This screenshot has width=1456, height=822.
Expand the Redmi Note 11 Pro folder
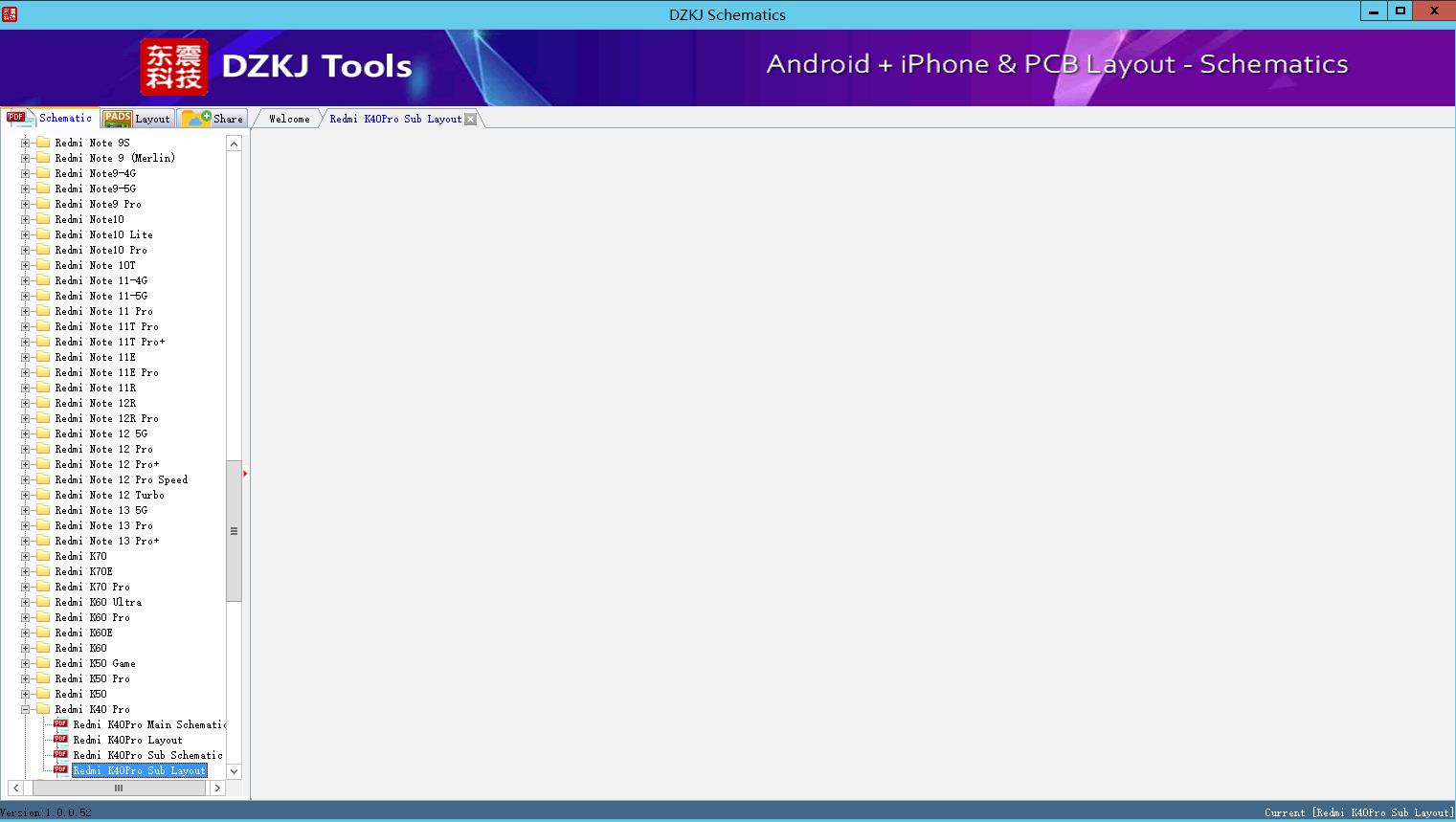point(26,311)
